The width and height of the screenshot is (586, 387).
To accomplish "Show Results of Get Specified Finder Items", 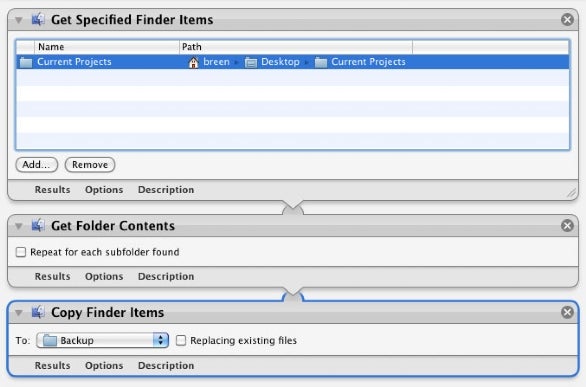I will pyautogui.click(x=52, y=190).
